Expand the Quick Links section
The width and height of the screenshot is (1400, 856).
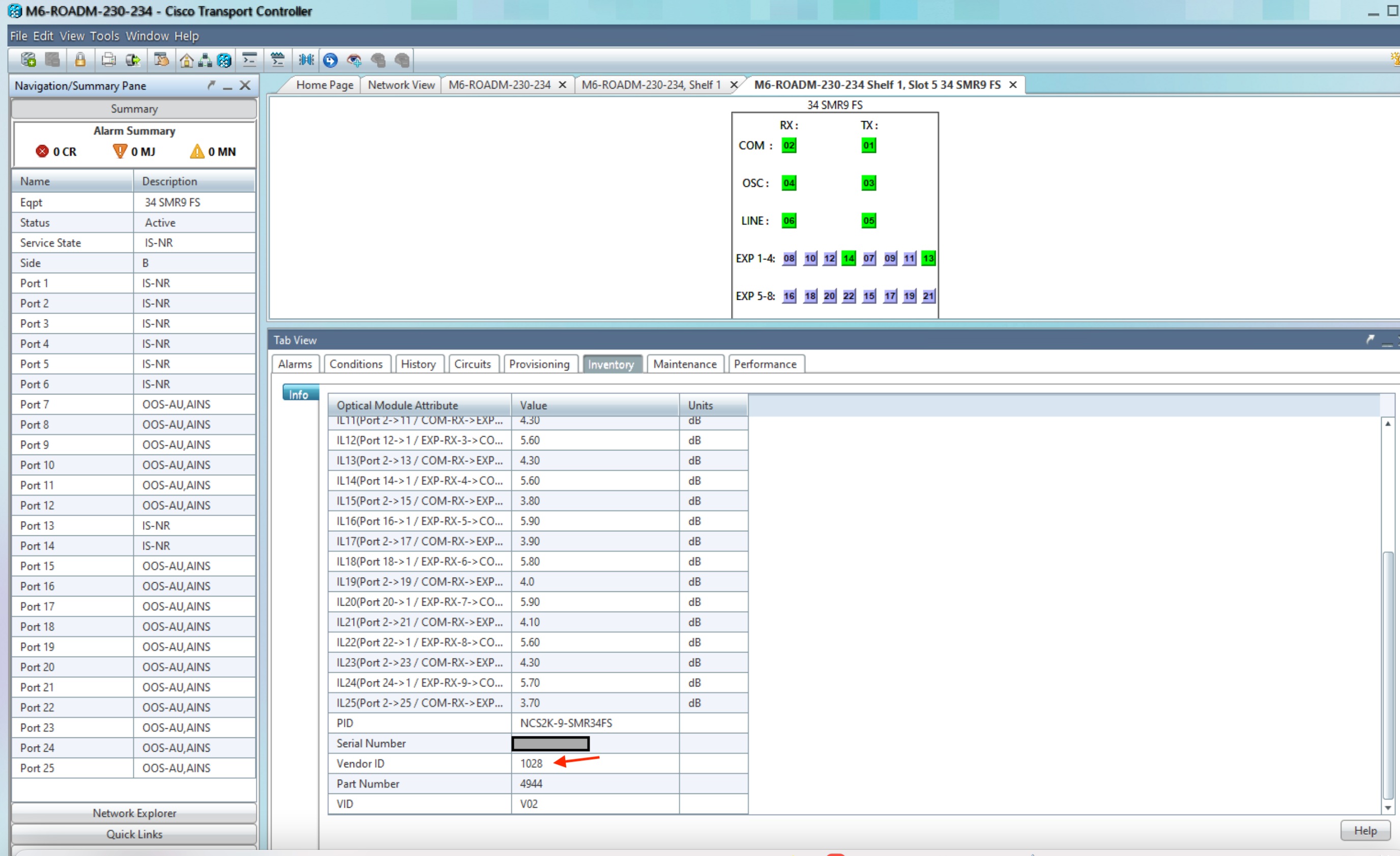pyautogui.click(x=134, y=834)
